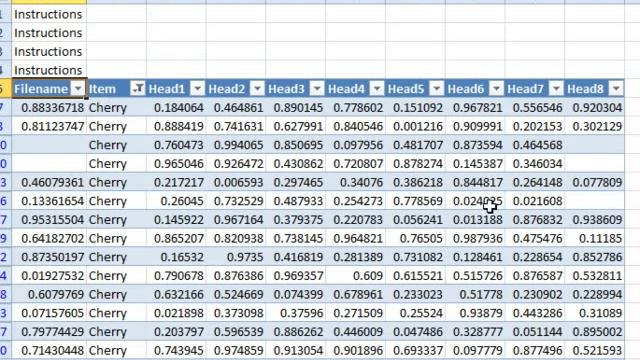The image size is (640, 360).
Task: Select cell with value 0.965046
Action: point(176,164)
